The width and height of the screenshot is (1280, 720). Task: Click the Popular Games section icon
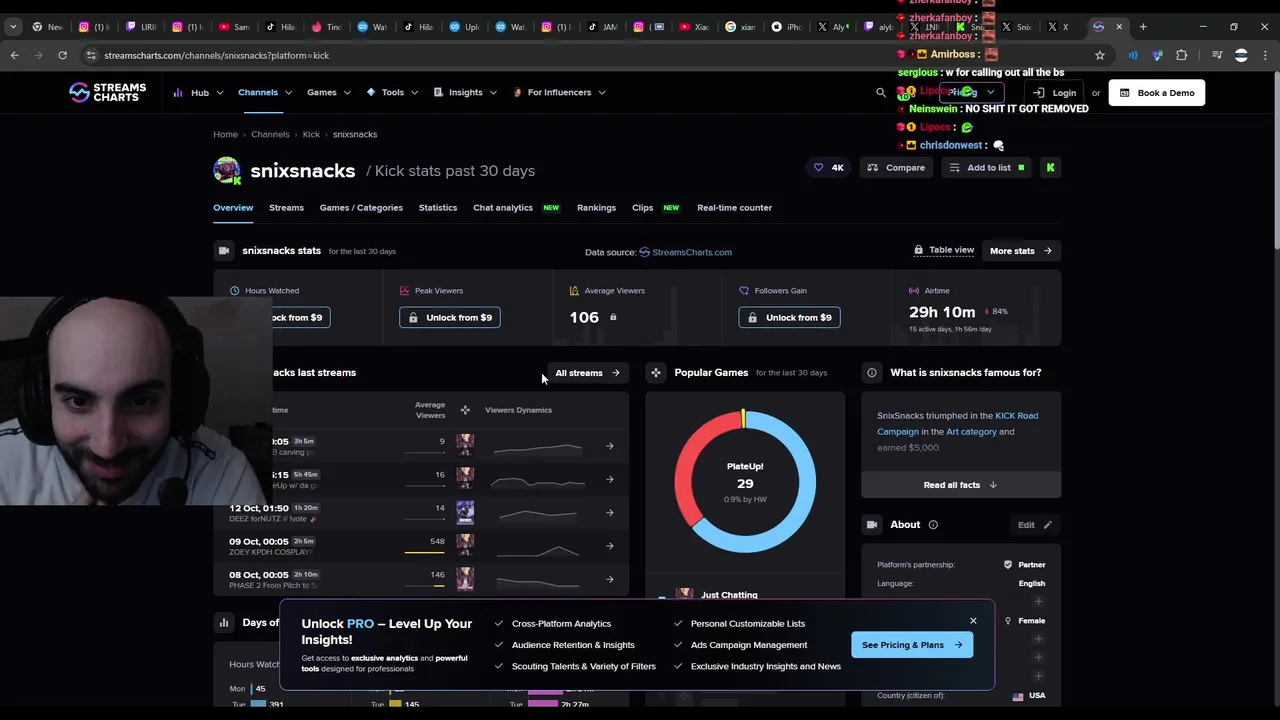(656, 373)
